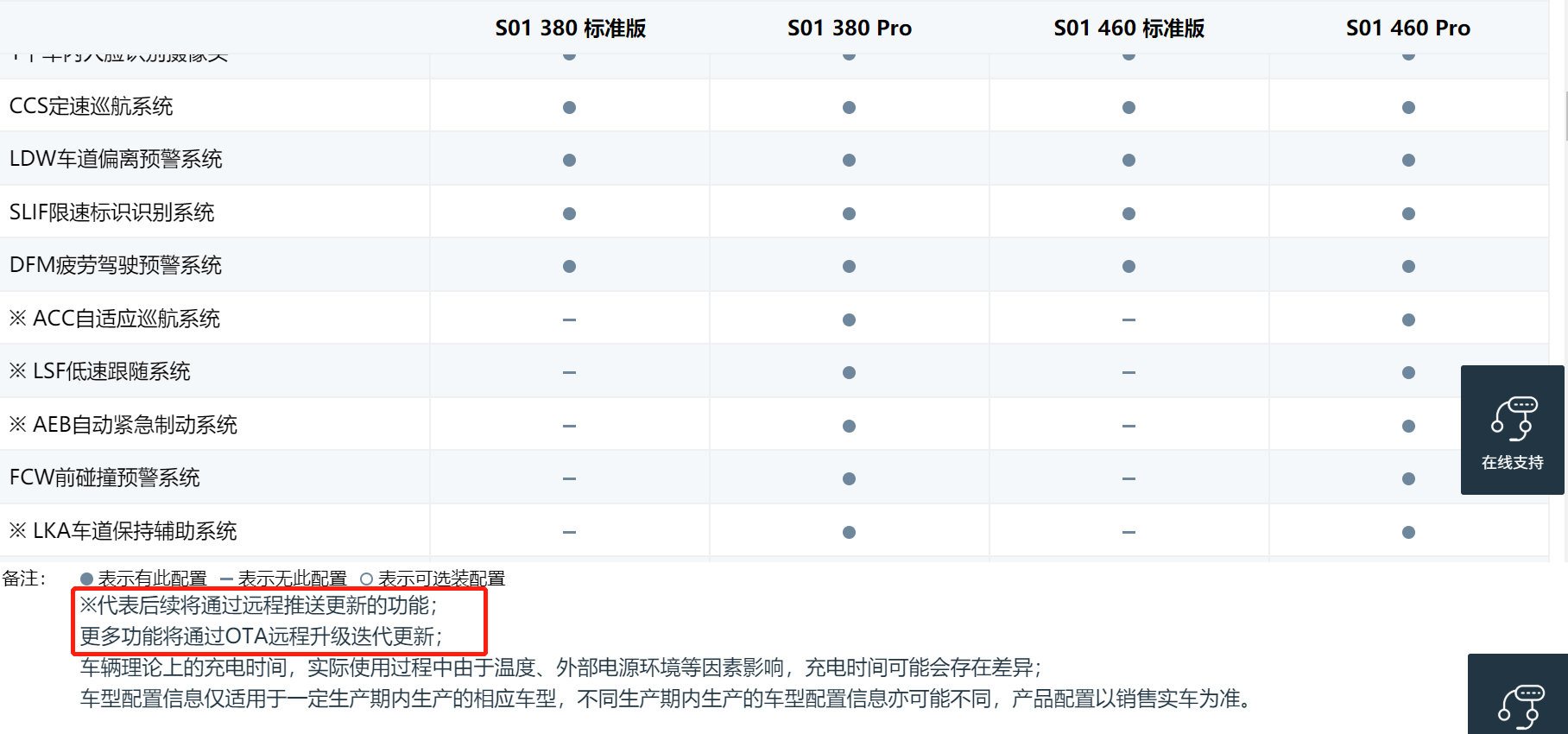Click AEB row dot under S01 380 Pro
Screen dimensions: 1568x734
pos(849,426)
